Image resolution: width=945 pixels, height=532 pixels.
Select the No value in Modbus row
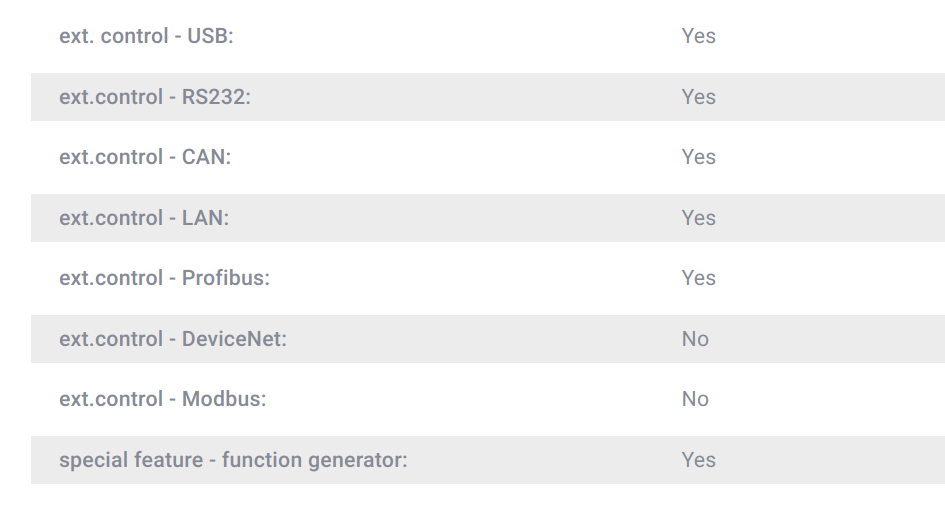coord(695,399)
